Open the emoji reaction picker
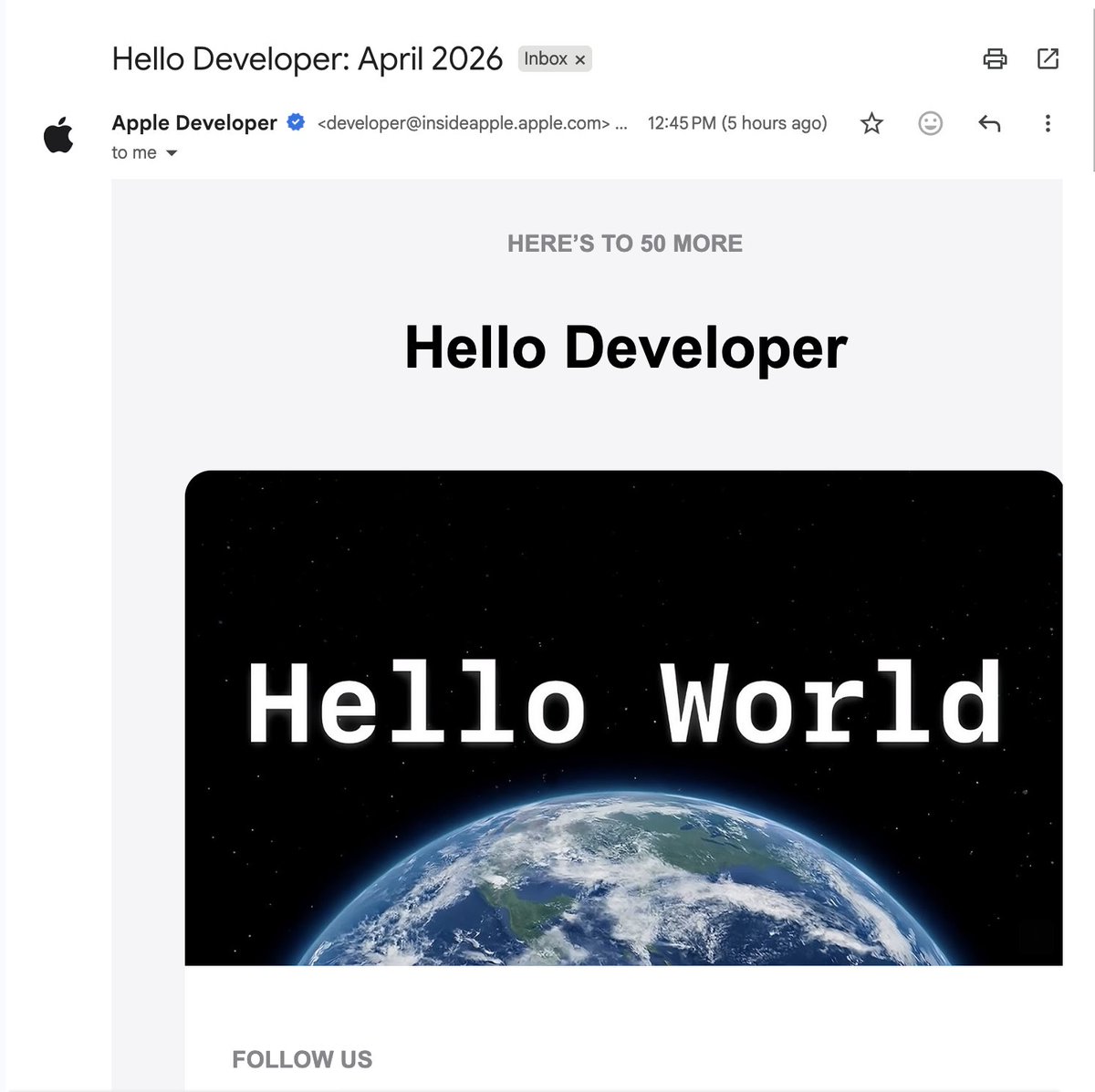Screen dimensions: 1095x1092 pos(930,122)
